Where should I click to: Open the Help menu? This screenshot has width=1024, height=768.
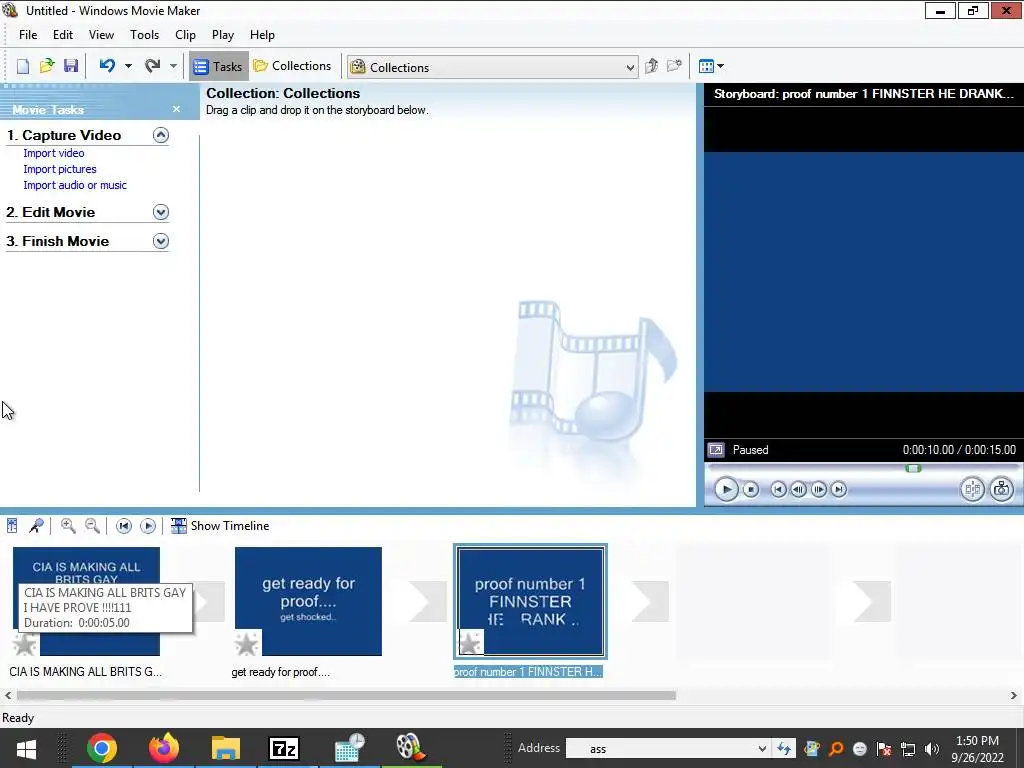[x=262, y=35]
